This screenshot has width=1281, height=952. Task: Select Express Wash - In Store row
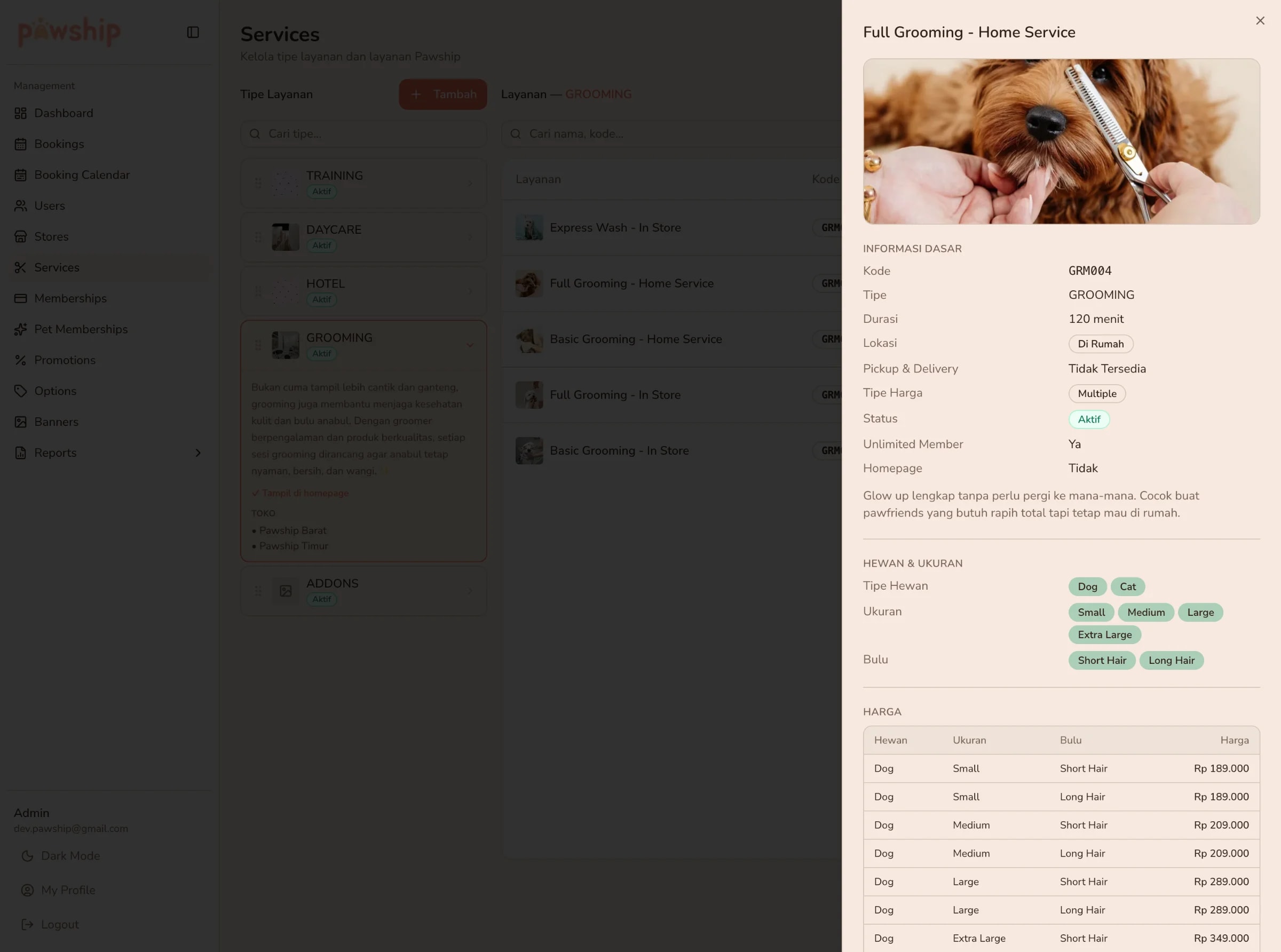[671, 228]
